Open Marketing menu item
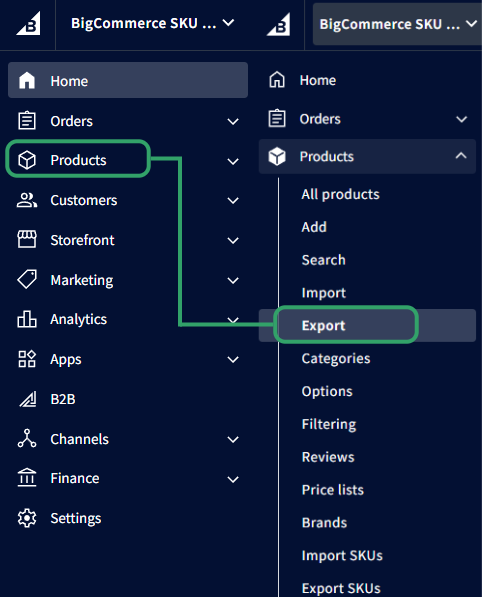Image resolution: width=482 pixels, height=597 pixels. click(82, 280)
